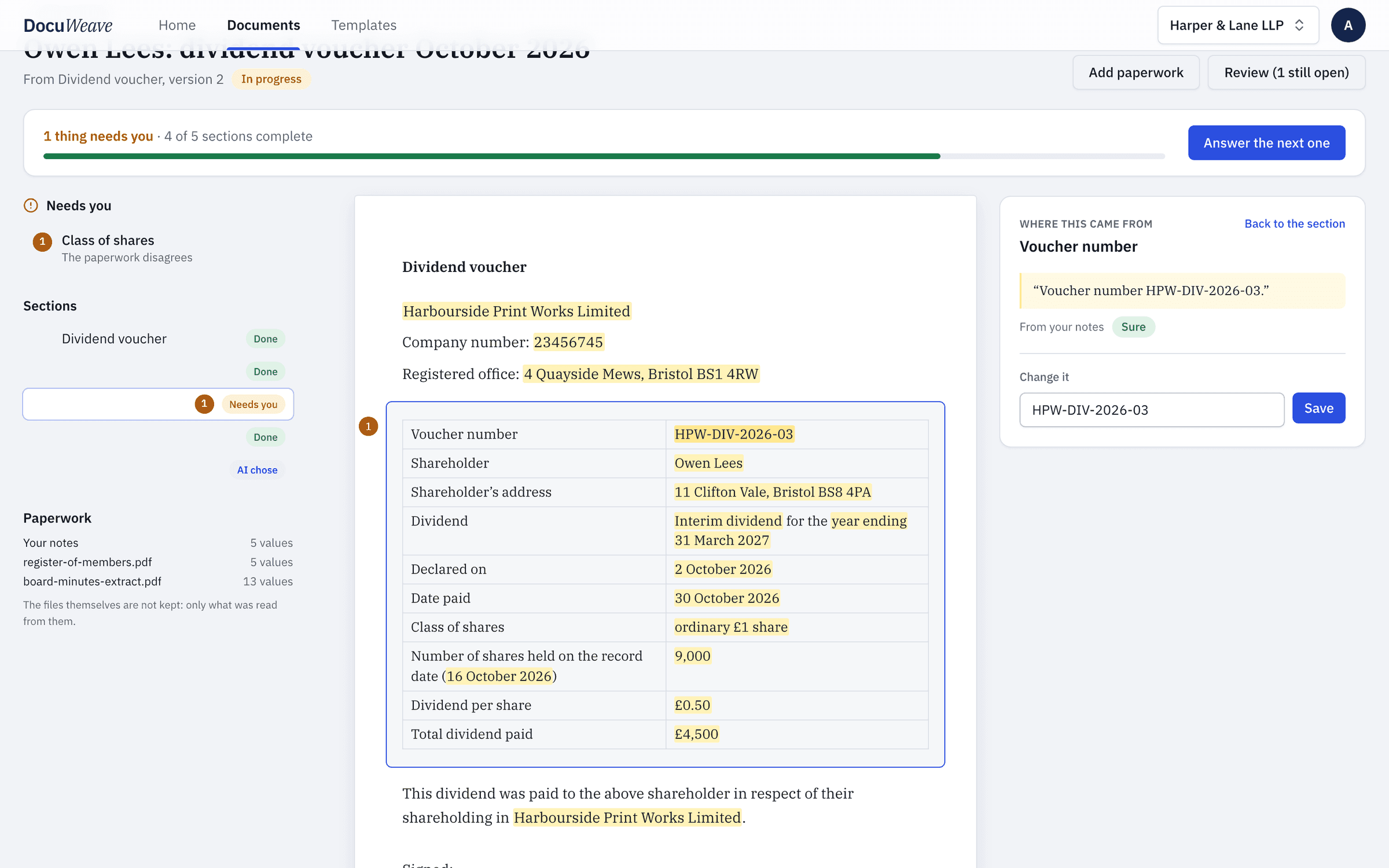Save the voucher number change
The width and height of the screenshot is (1389, 868).
1318,409
